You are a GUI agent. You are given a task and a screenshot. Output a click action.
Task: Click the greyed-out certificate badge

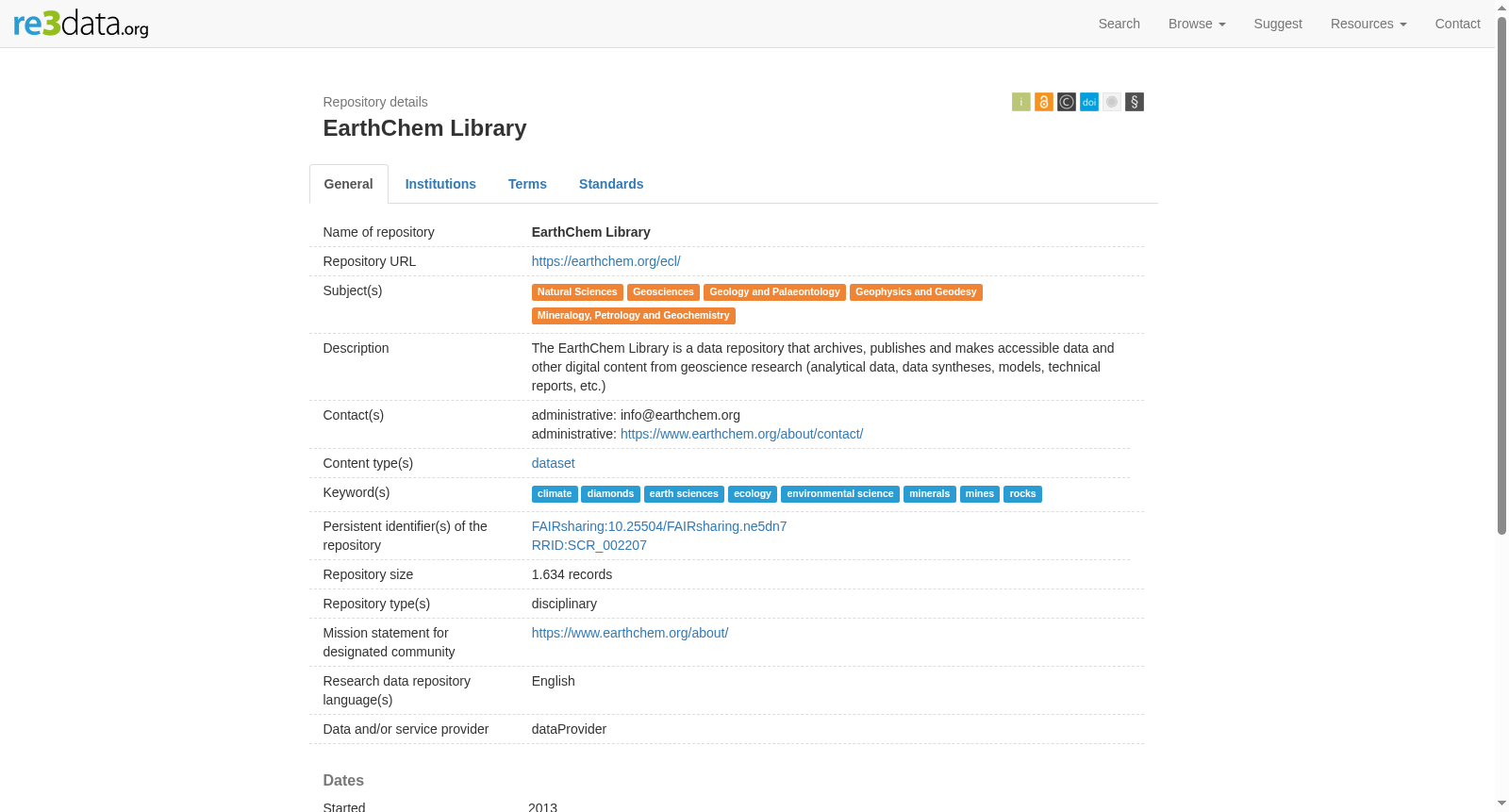point(1112,102)
